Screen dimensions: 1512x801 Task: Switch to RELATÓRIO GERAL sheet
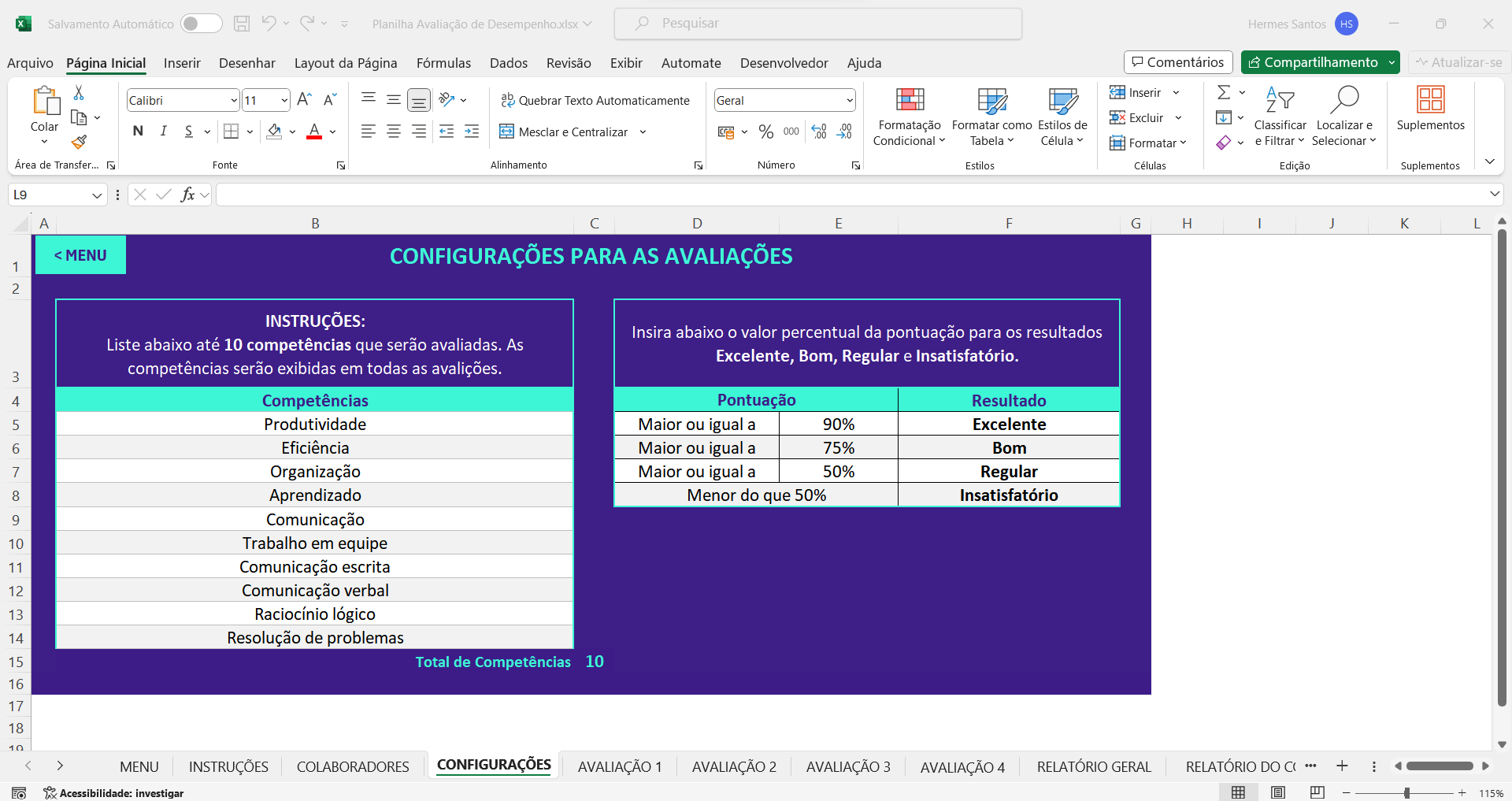tap(1094, 766)
